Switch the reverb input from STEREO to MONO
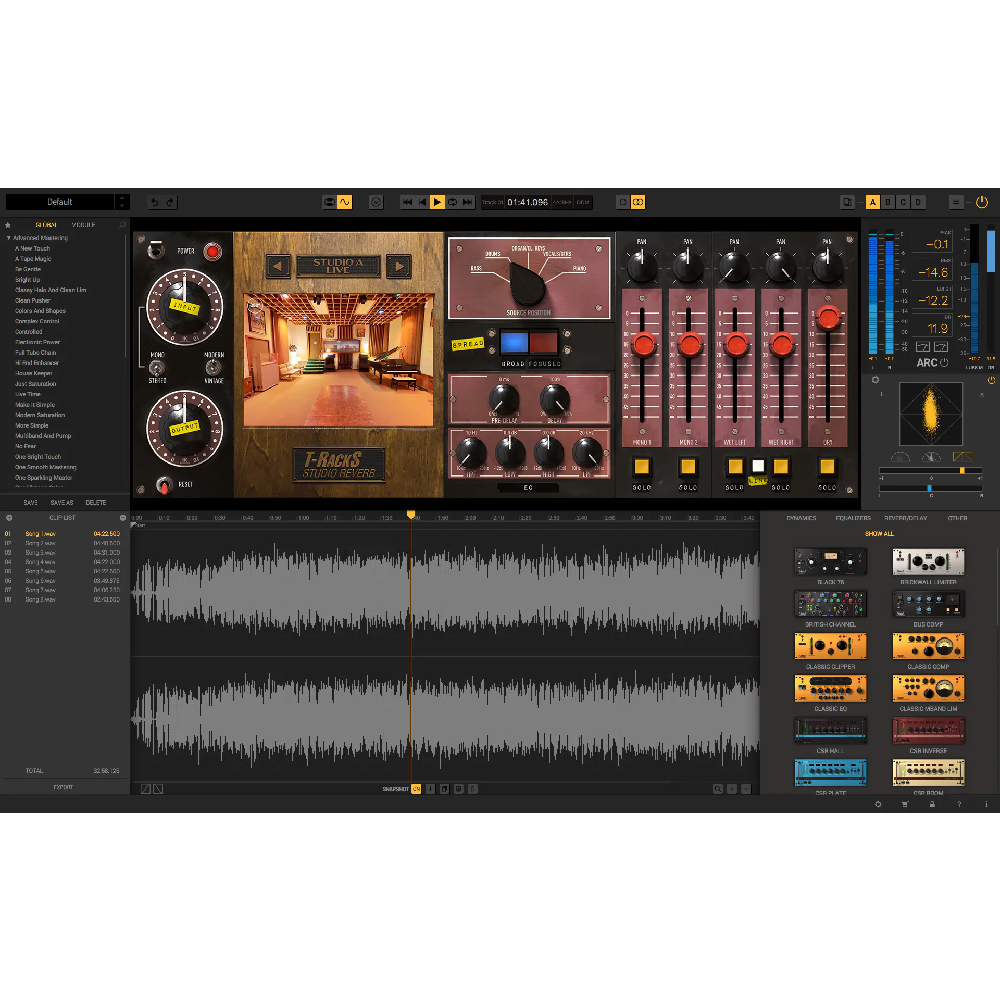The width and height of the screenshot is (1000, 1000). (158, 367)
